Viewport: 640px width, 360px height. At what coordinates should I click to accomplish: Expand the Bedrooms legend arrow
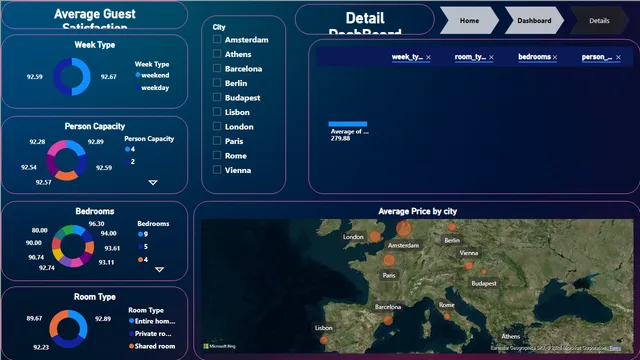point(160,269)
